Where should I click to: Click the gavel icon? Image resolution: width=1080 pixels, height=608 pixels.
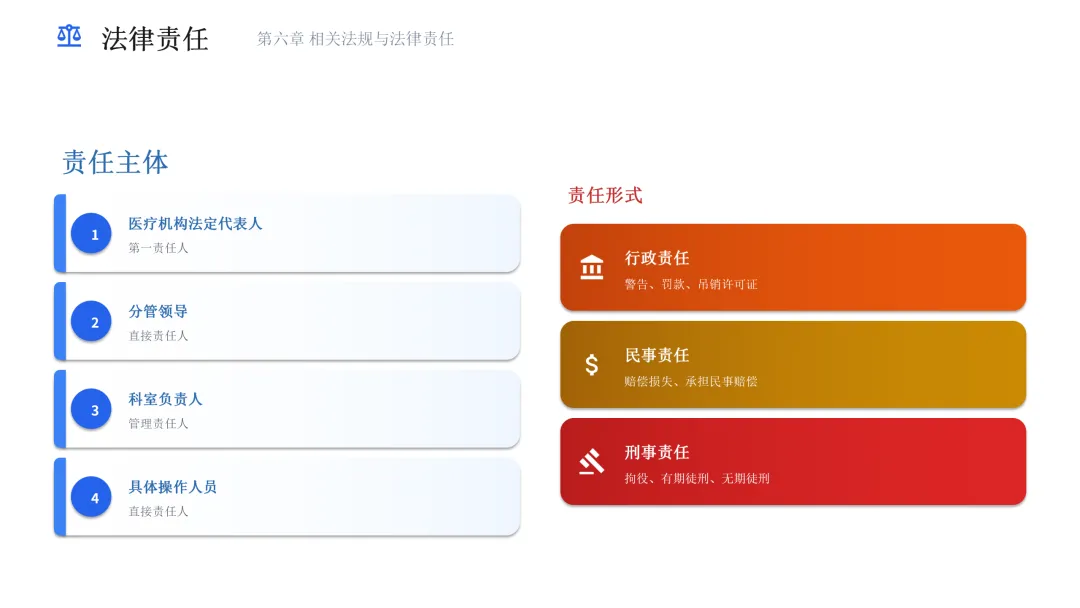click(592, 462)
